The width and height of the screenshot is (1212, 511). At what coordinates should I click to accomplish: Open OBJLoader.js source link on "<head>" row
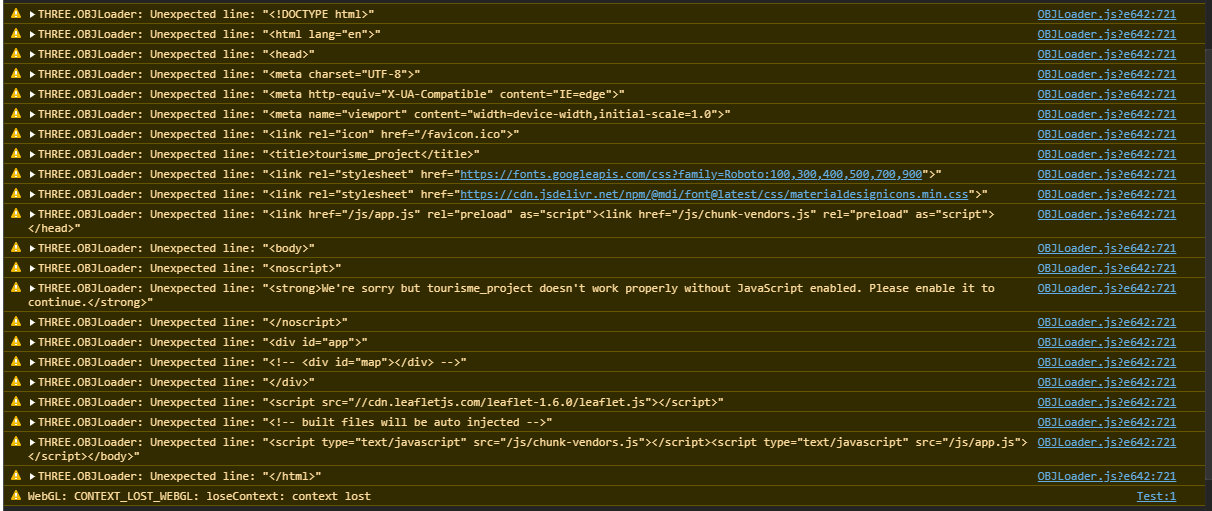coord(1107,54)
